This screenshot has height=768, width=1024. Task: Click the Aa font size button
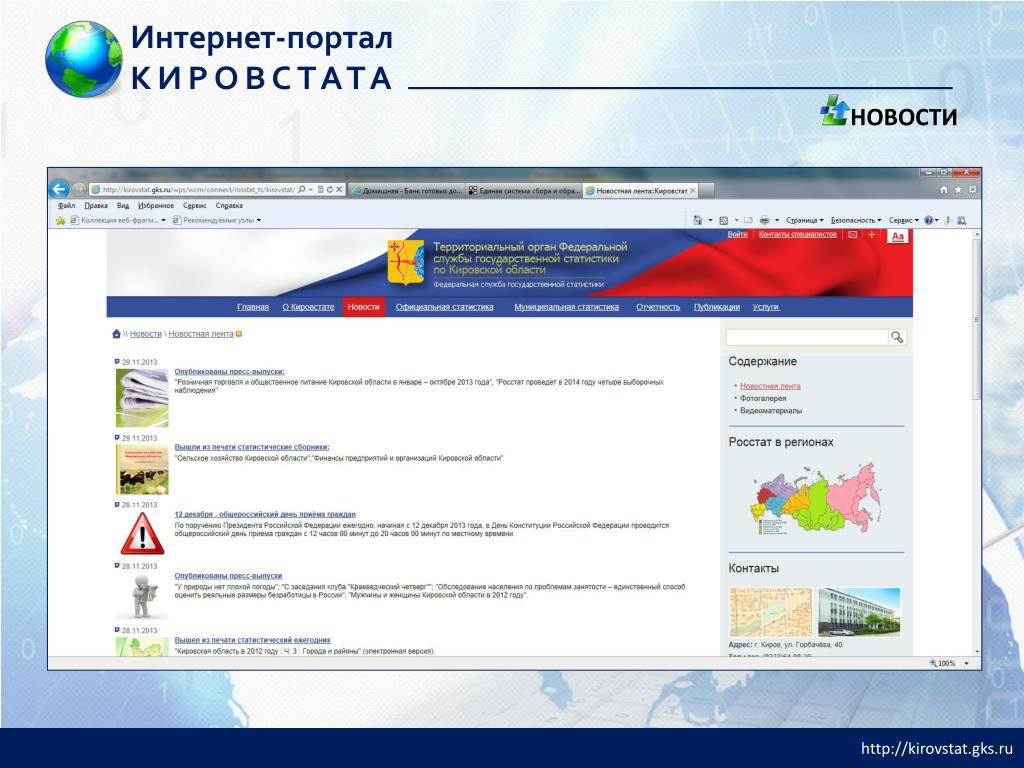click(898, 236)
